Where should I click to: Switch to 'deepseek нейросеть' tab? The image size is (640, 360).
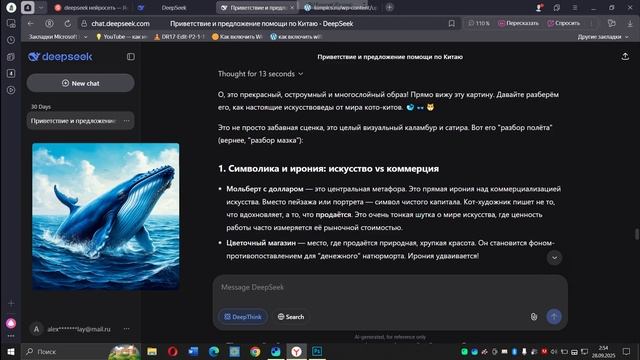[x=91, y=8]
